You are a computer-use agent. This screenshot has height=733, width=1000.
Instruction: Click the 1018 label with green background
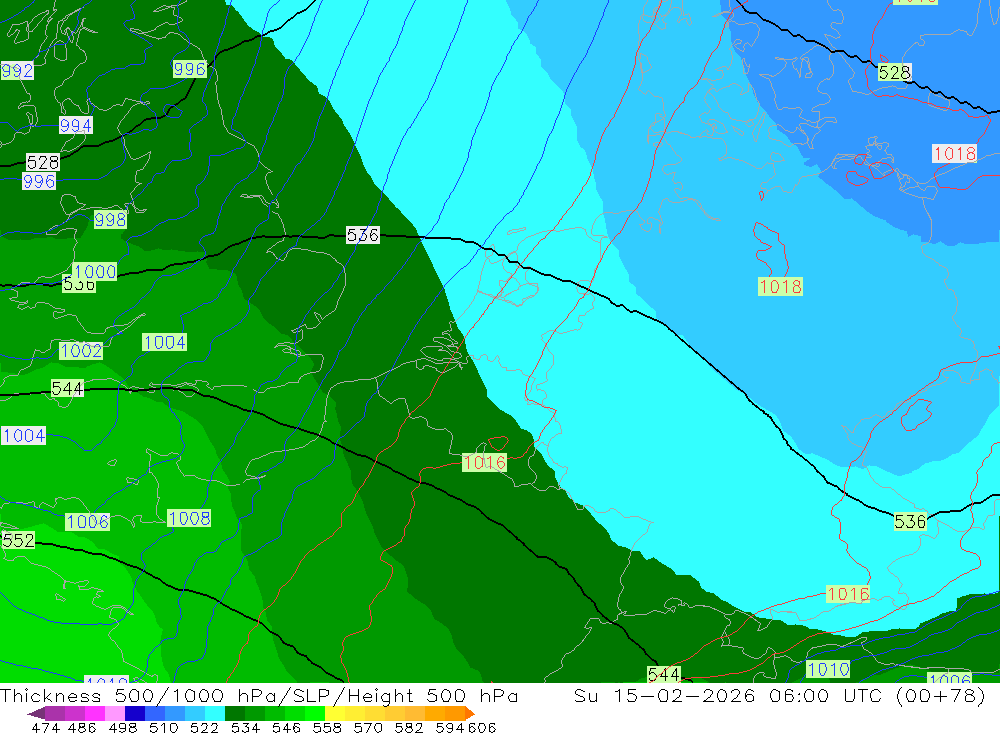click(x=780, y=286)
